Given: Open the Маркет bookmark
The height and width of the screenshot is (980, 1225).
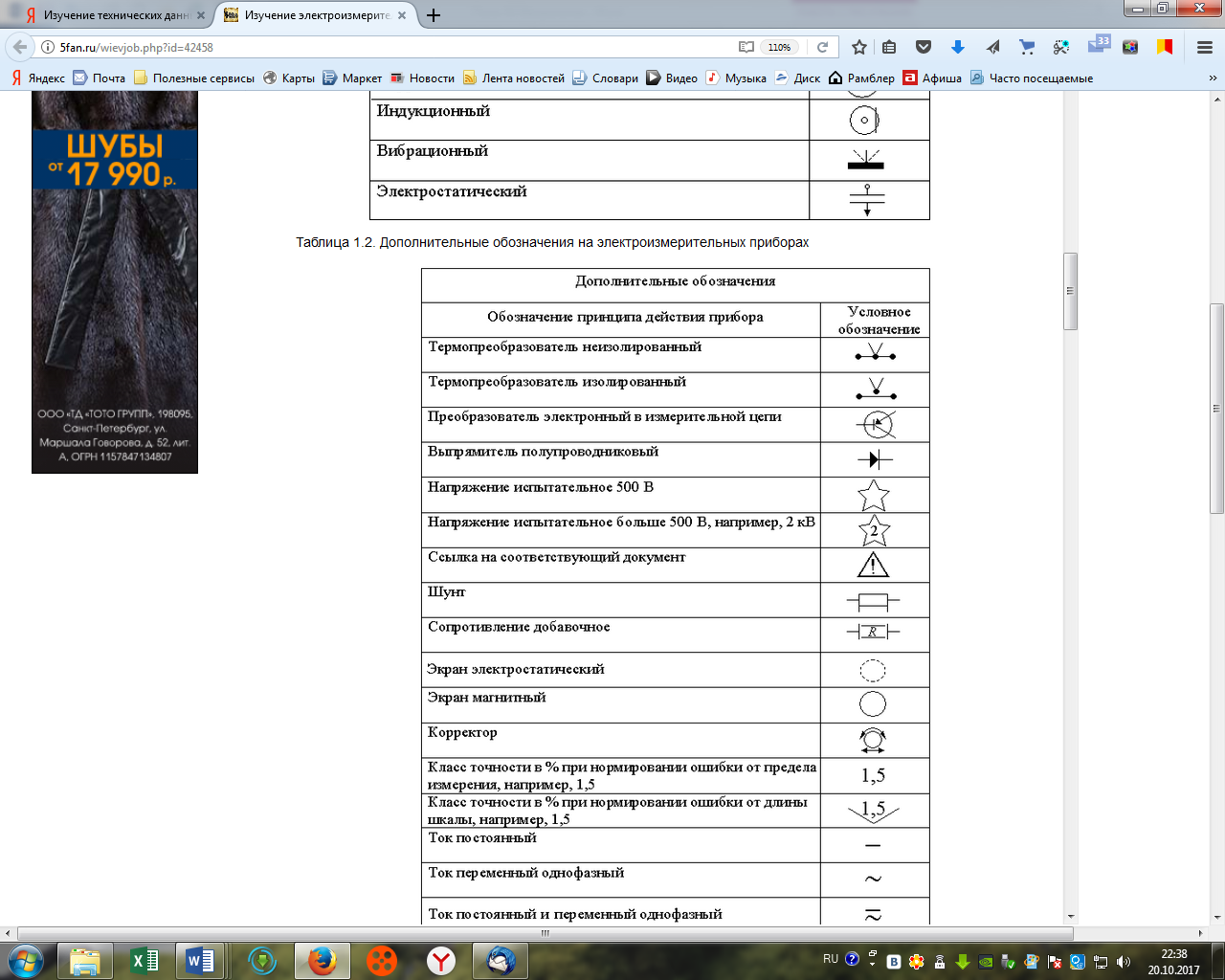Looking at the screenshot, I should pos(352,78).
